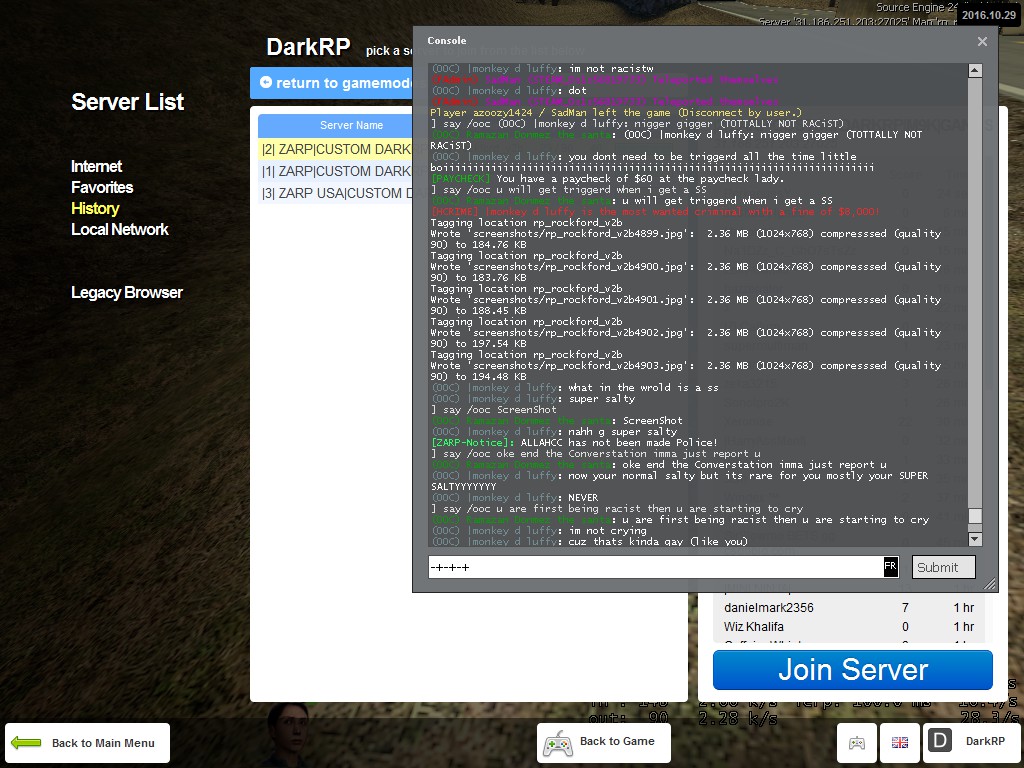Click the console scrollbar up arrow
Viewport: 1024px width, 768px height.
tap(975, 71)
